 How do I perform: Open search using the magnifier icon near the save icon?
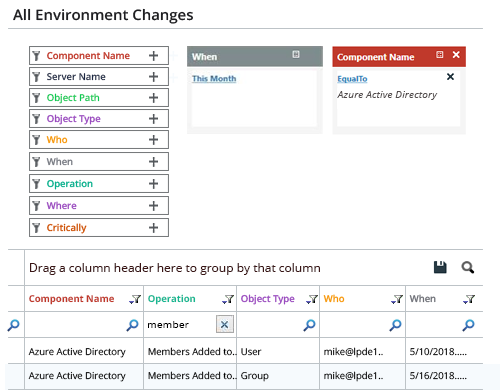point(468,267)
